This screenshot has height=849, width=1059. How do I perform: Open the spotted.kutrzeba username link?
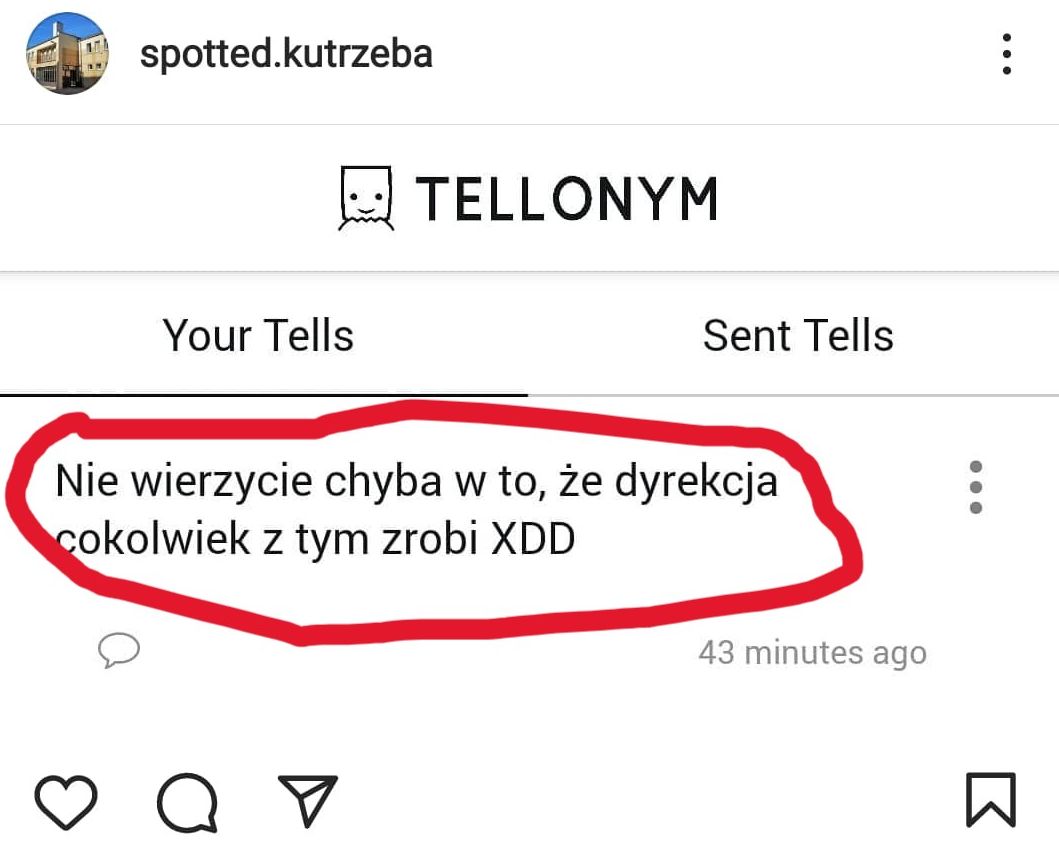(287, 55)
